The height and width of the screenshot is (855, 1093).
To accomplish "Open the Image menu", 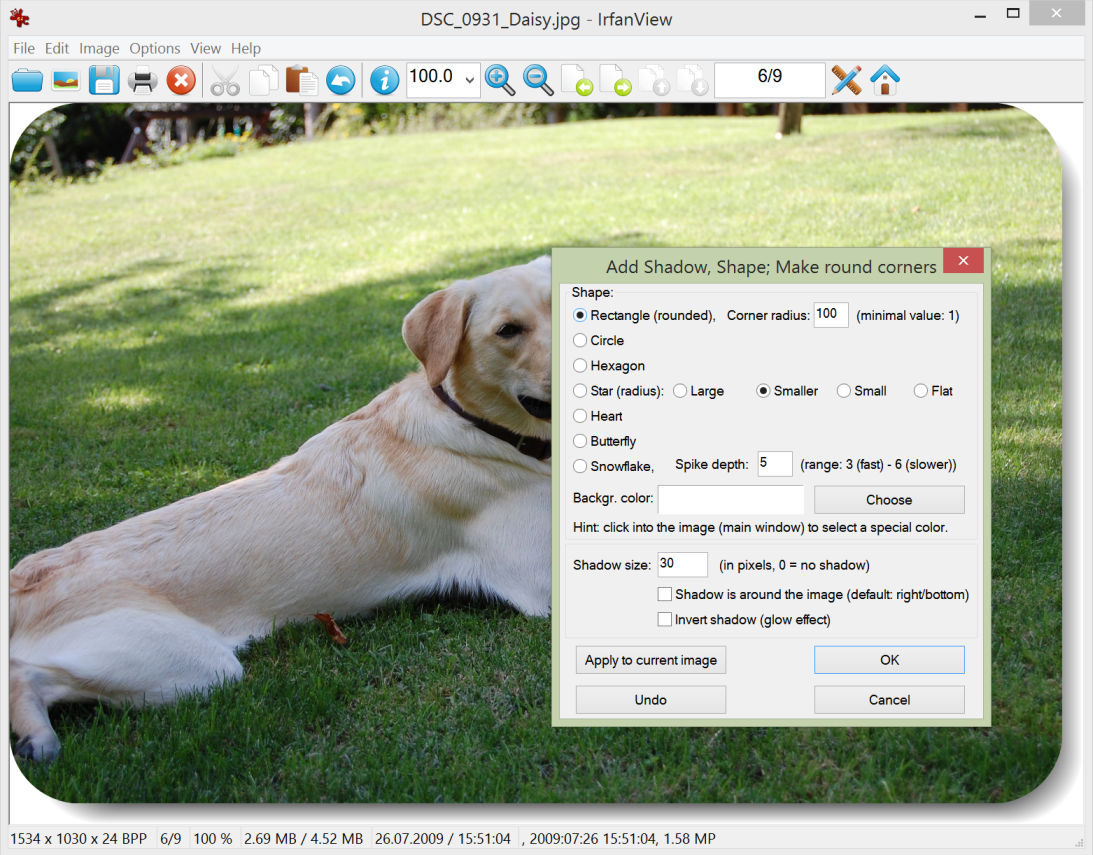I will 99,48.
